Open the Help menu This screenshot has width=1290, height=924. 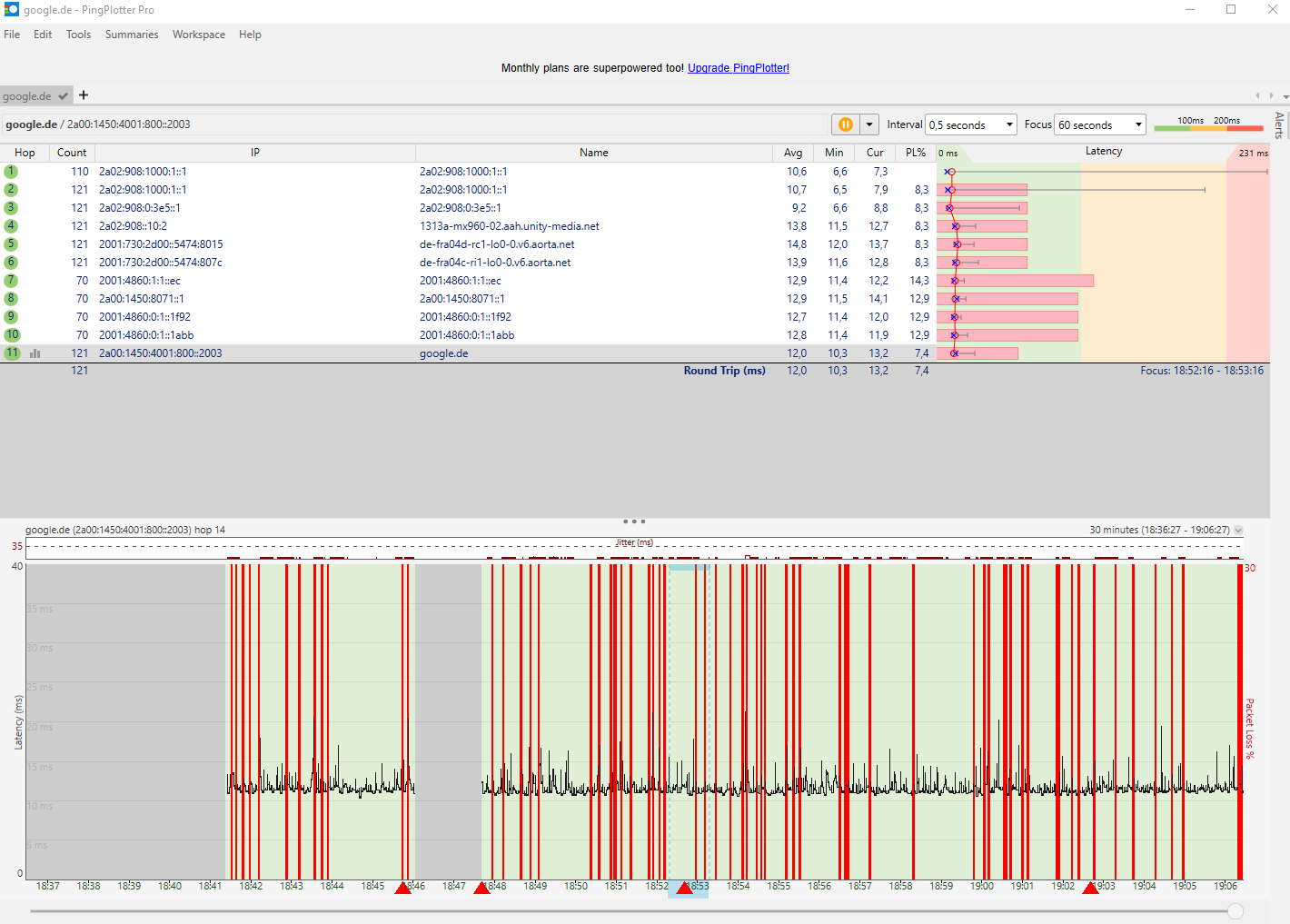[250, 35]
